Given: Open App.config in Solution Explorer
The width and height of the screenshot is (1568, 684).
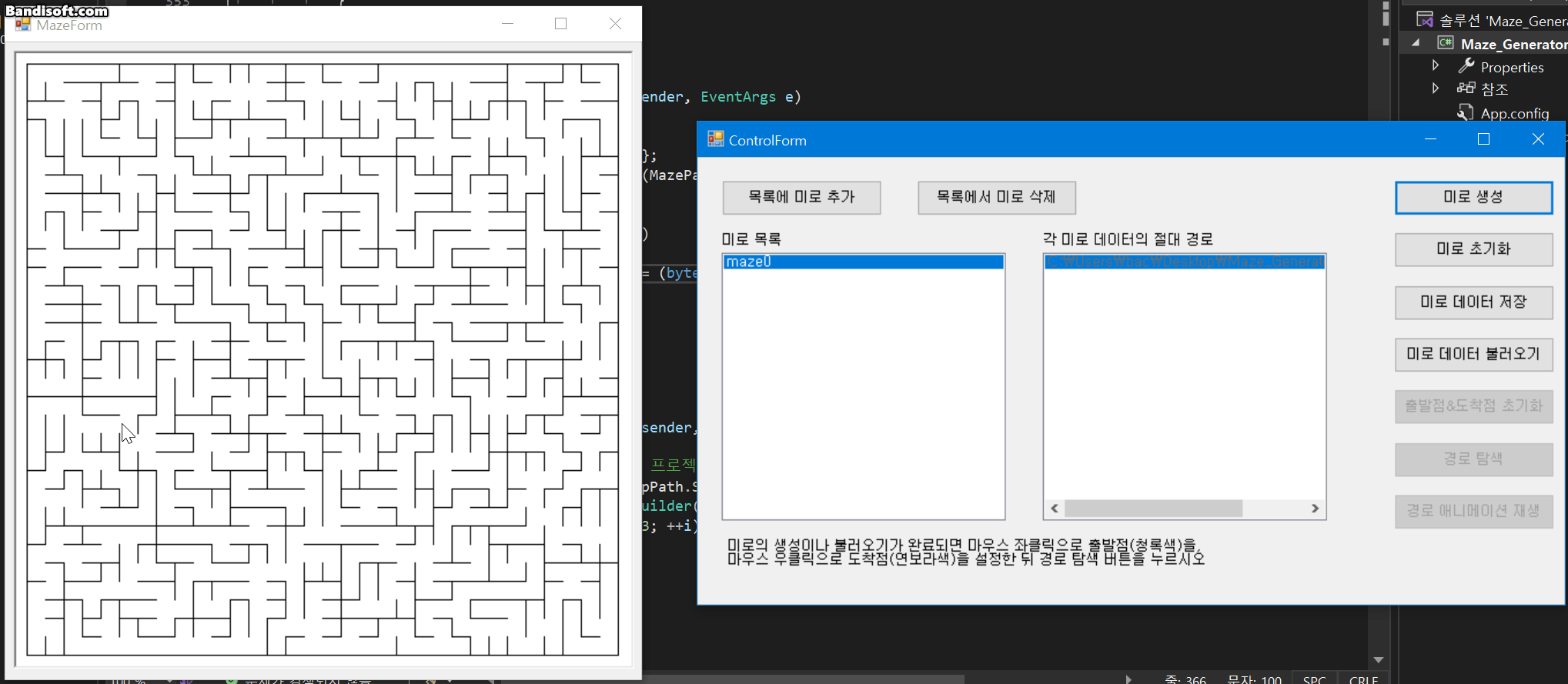Looking at the screenshot, I should [1514, 114].
